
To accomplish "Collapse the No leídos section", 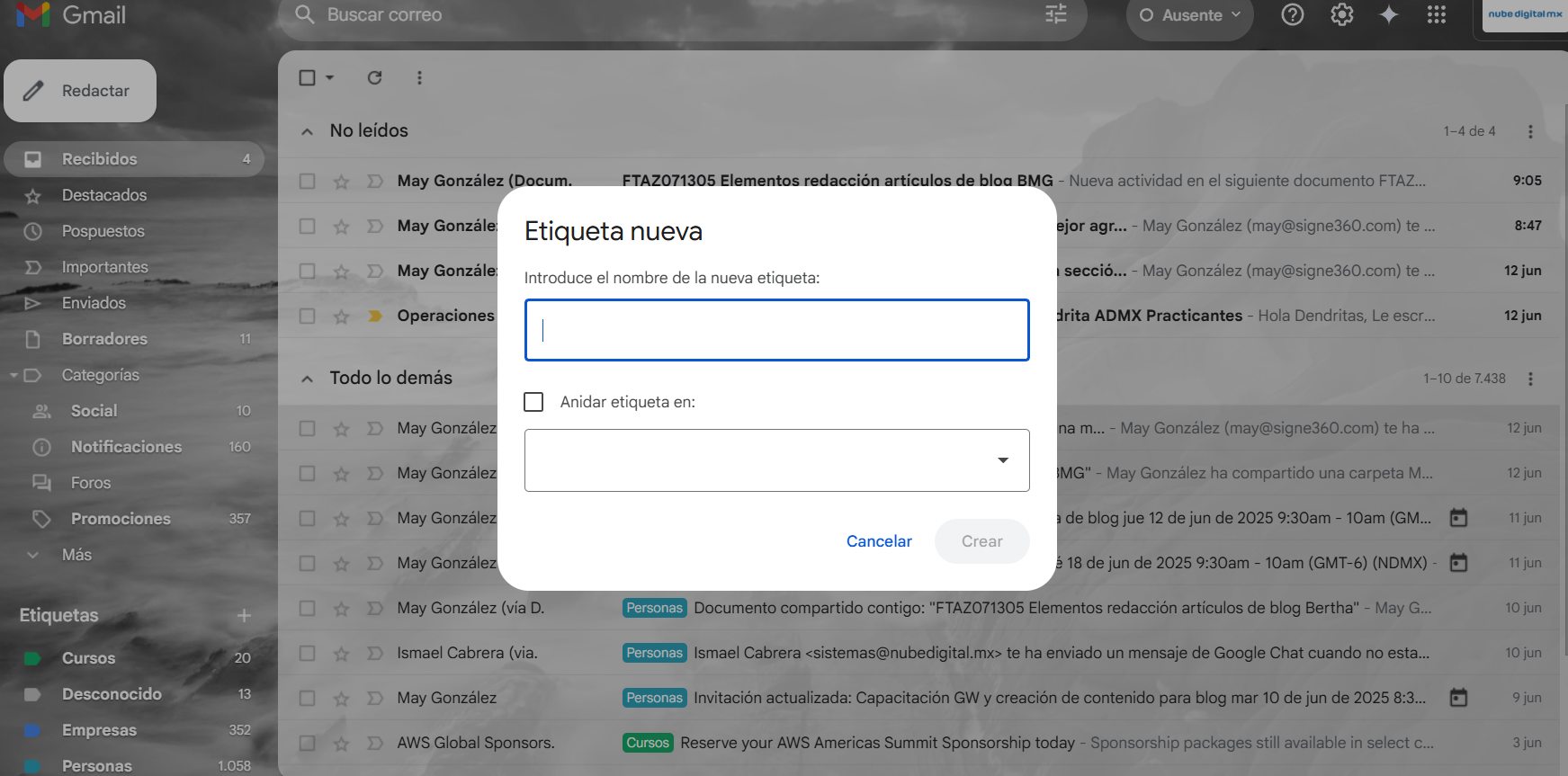I will tap(308, 131).
